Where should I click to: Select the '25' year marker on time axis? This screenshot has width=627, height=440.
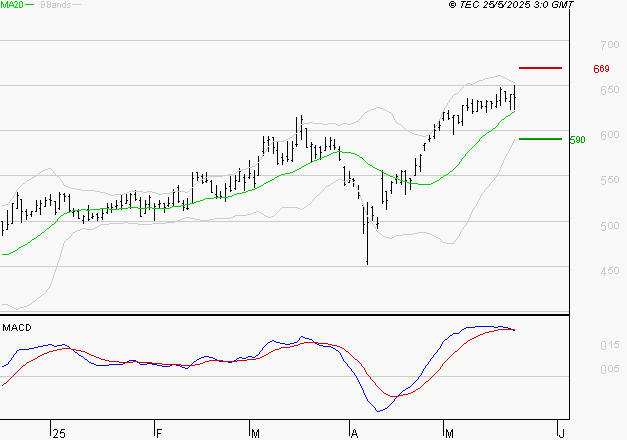coord(58,433)
